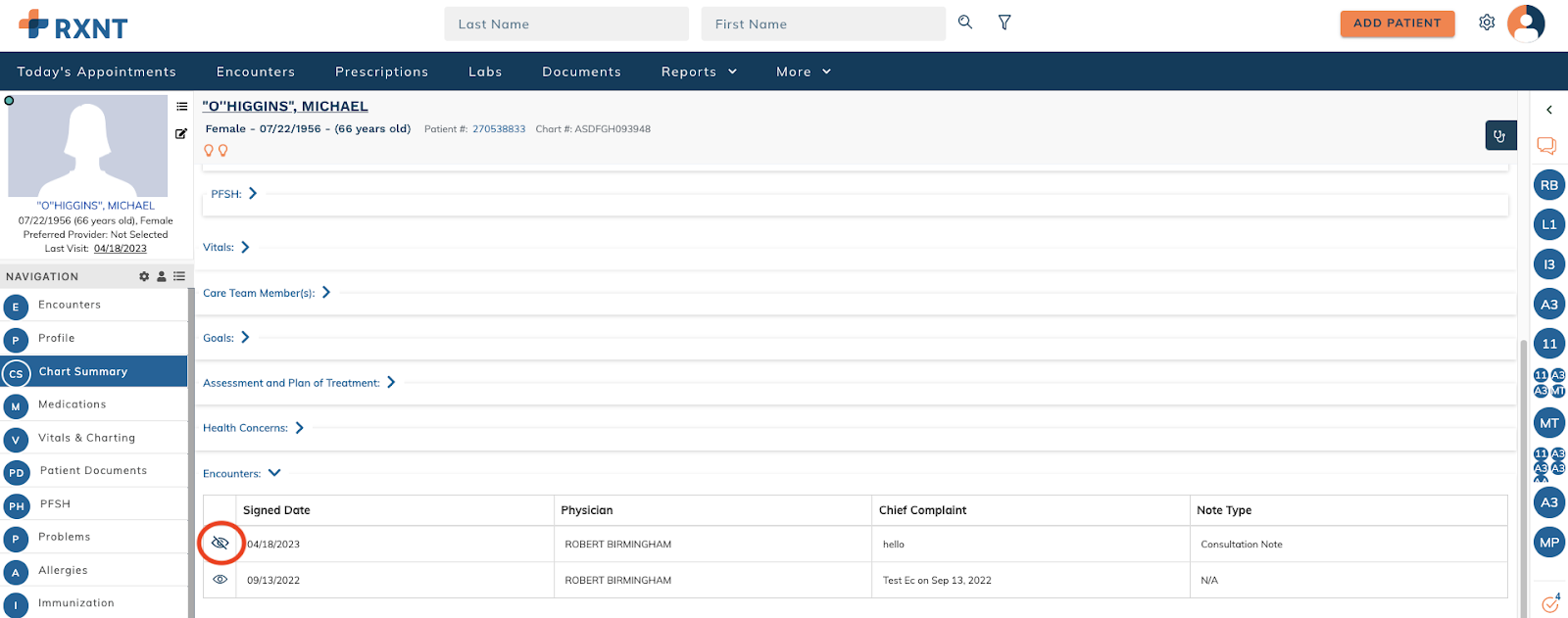
Task: Collapse the Encounters section
Action: pos(274,473)
